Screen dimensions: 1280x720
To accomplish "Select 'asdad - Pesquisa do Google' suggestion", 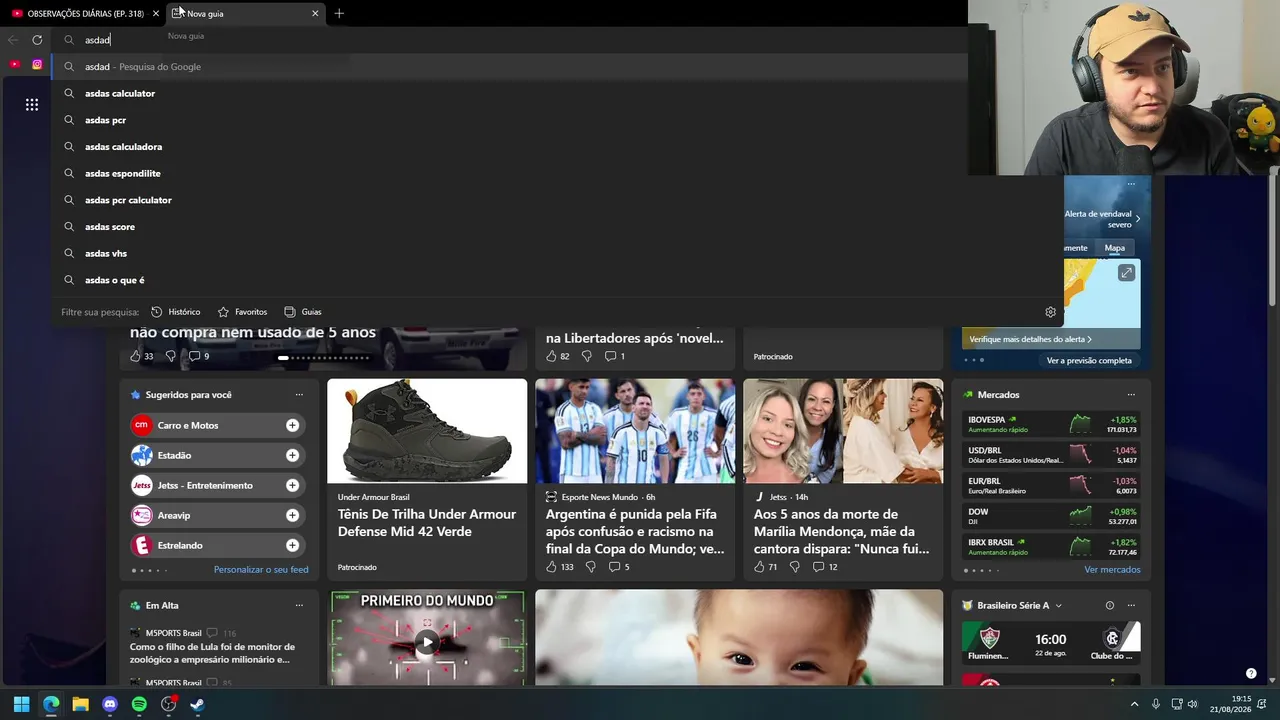I will (x=557, y=67).
